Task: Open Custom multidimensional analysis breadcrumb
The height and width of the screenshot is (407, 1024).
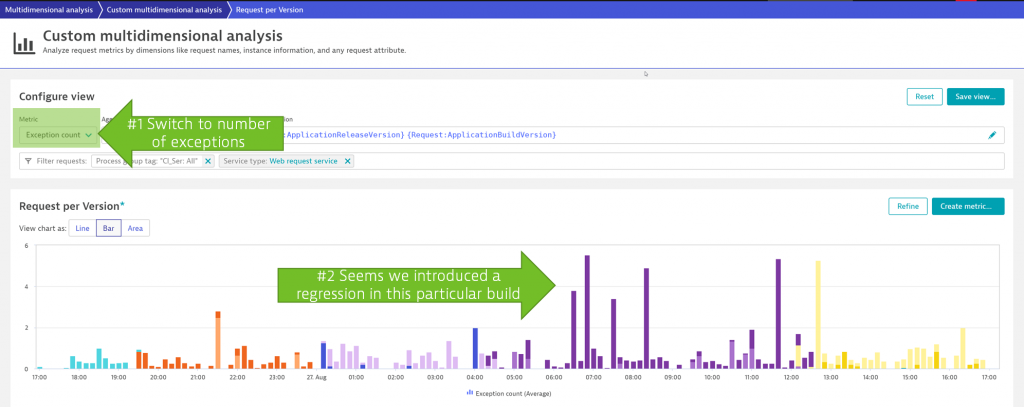Action: (x=163, y=10)
